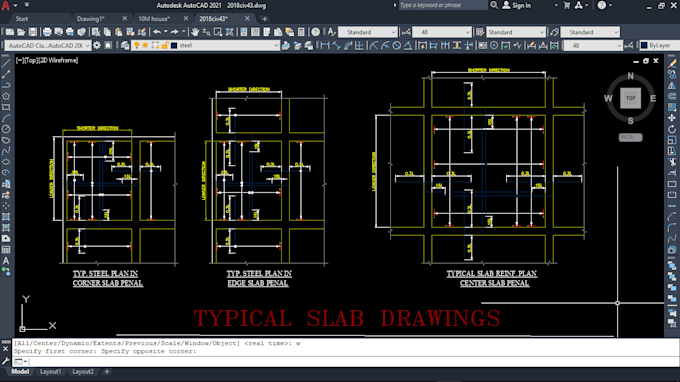Select the Line draw tool

[6, 63]
